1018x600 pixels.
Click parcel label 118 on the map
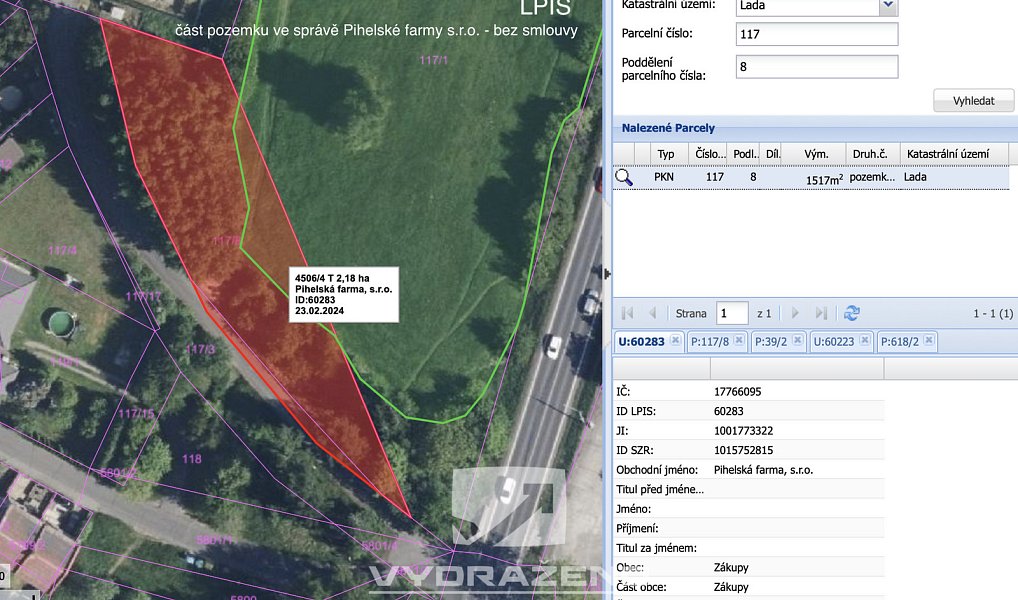coord(192,459)
